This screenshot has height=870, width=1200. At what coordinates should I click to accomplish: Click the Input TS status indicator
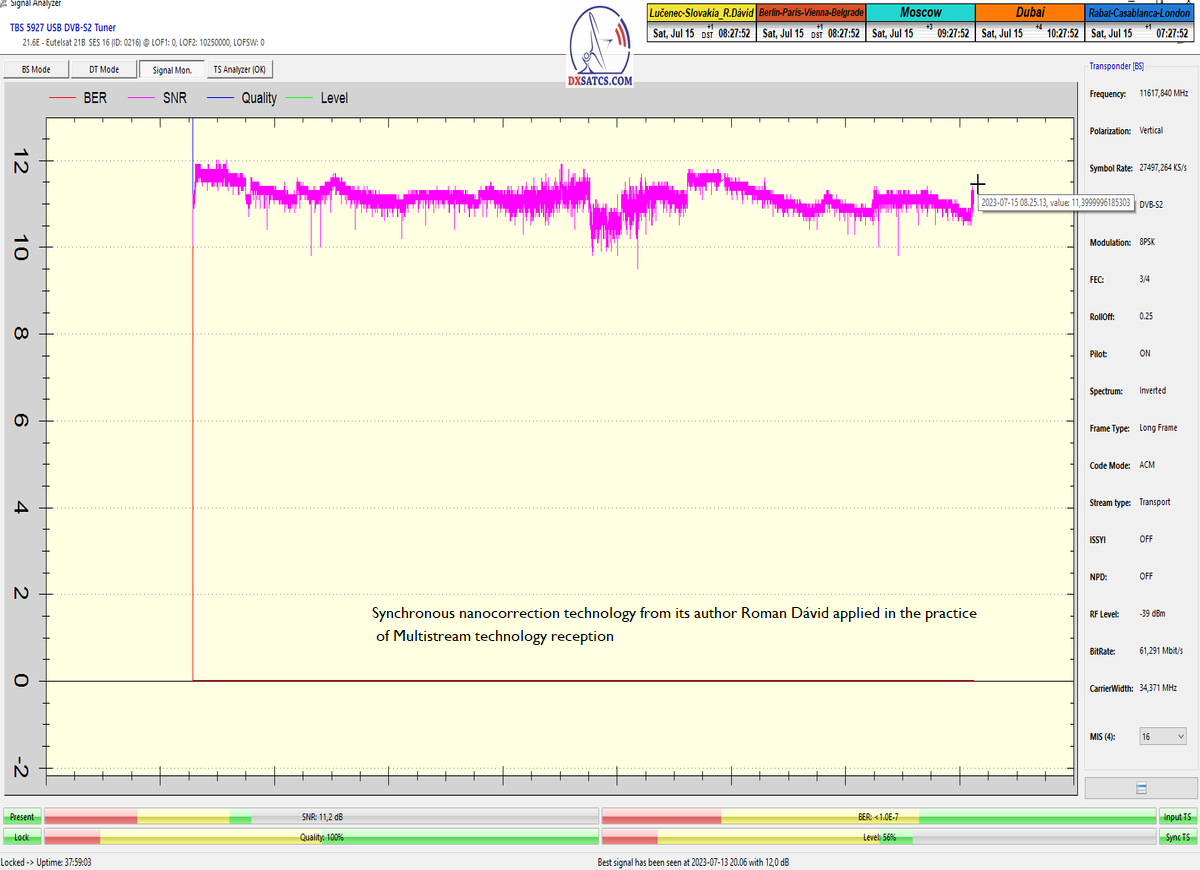(1176, 817)
